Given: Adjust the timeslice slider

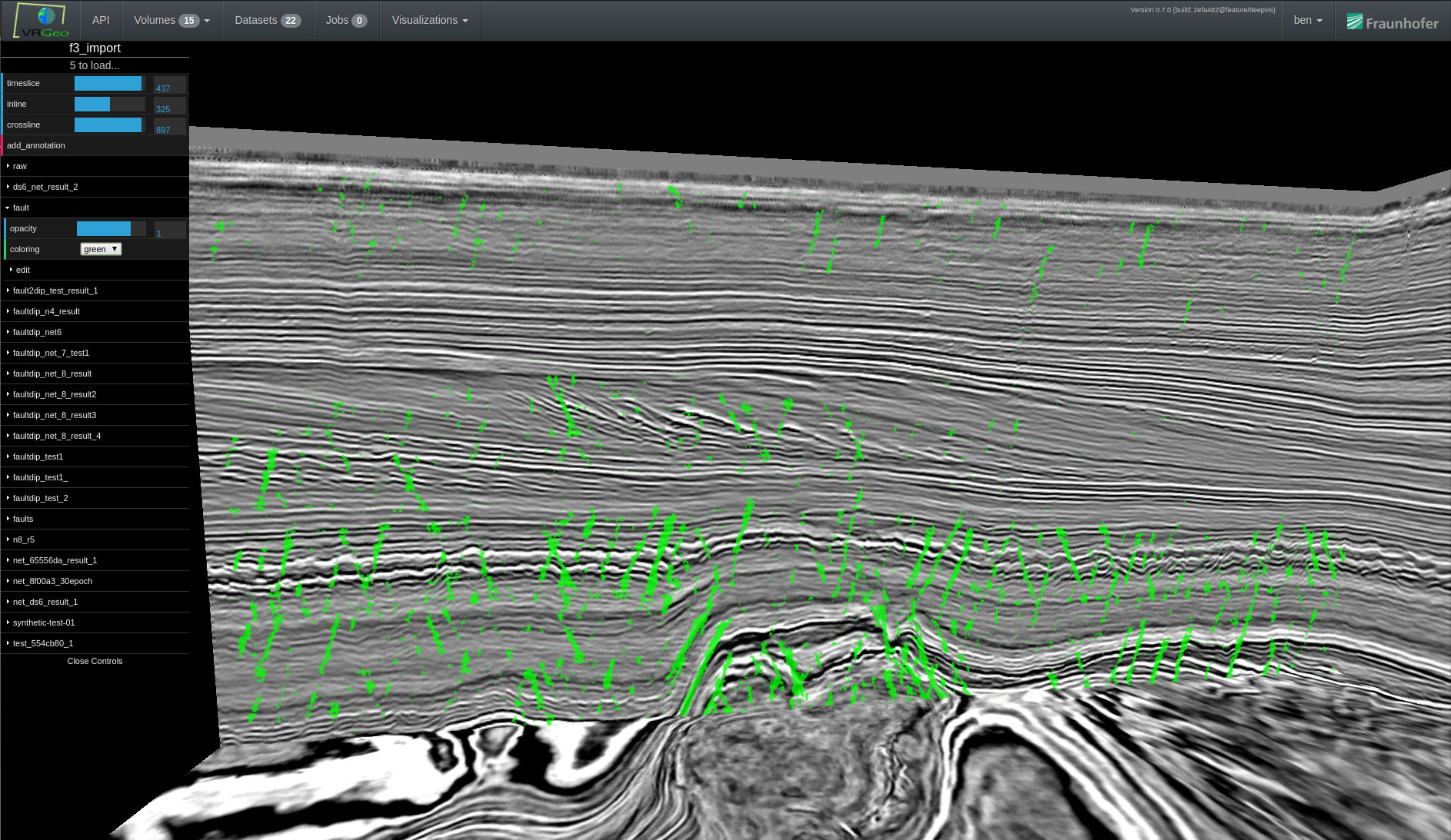Looking at the screenshot, I should coord(109,84).
